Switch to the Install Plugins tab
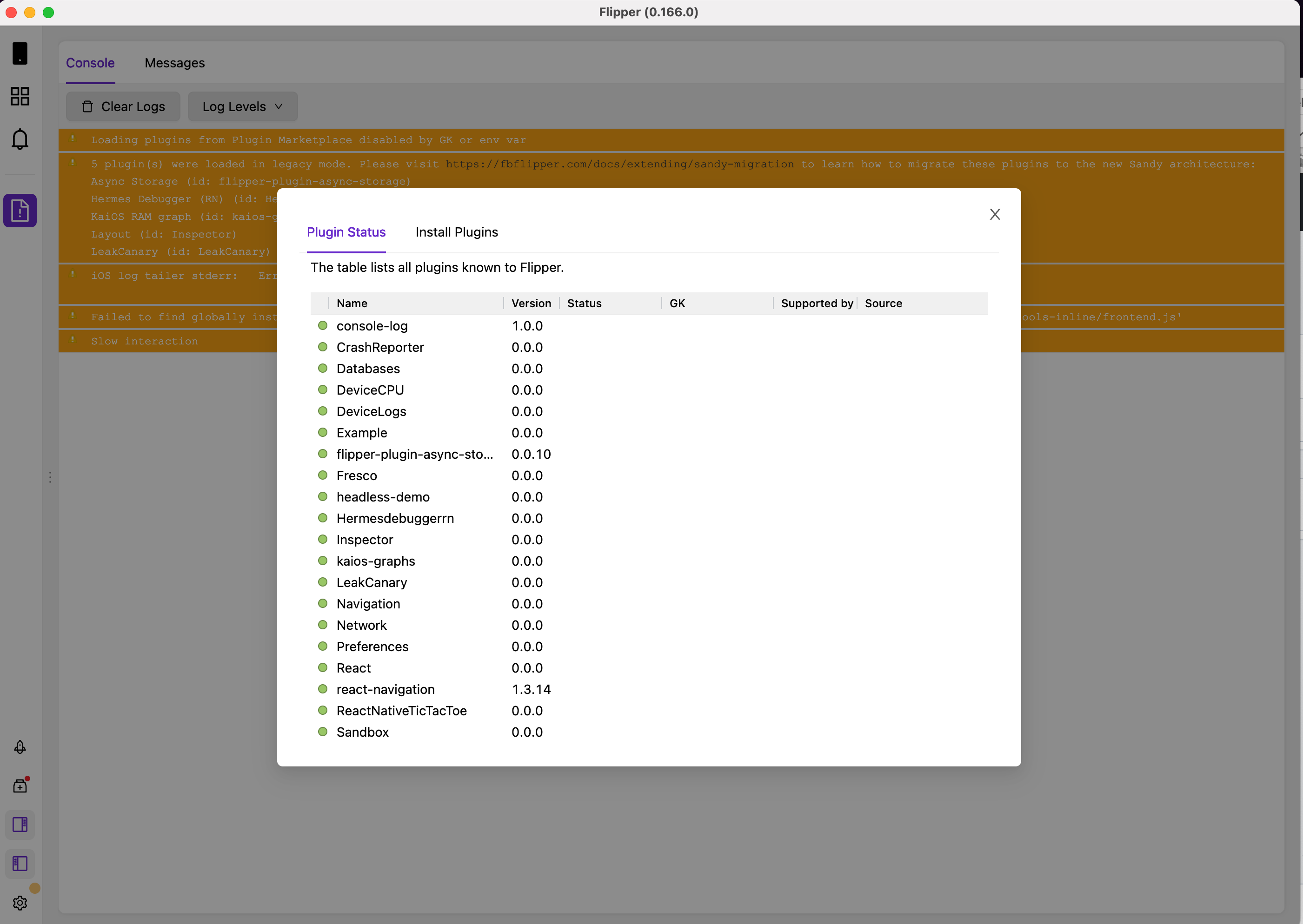Viewport: 1303px width, 924px height. click(x=457, y=232)
